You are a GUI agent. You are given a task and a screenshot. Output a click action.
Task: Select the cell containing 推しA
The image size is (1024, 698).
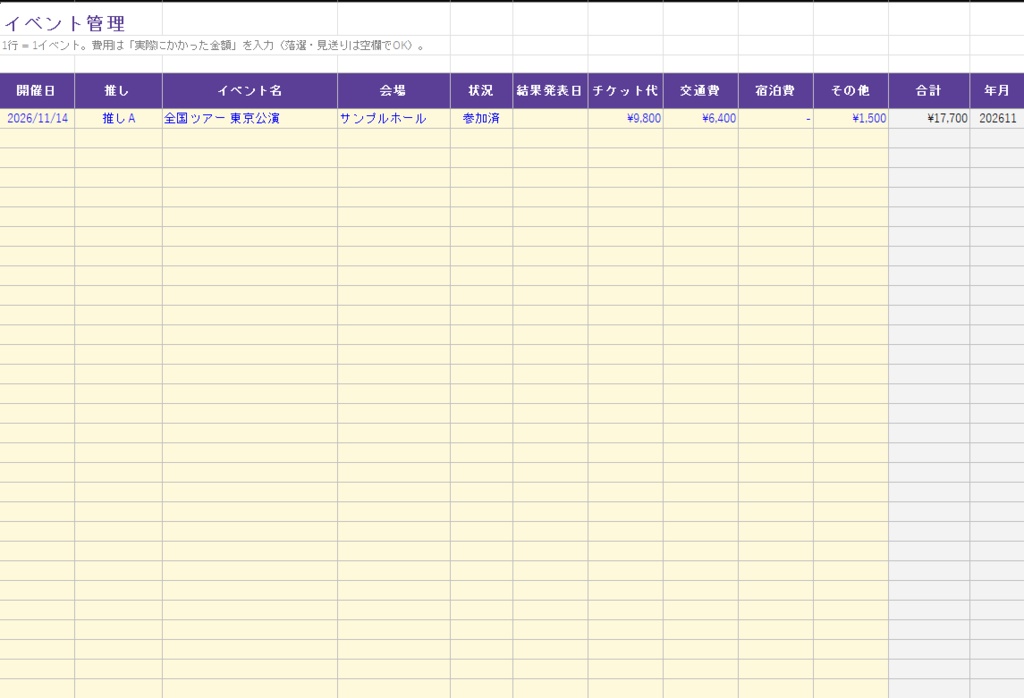118,118
